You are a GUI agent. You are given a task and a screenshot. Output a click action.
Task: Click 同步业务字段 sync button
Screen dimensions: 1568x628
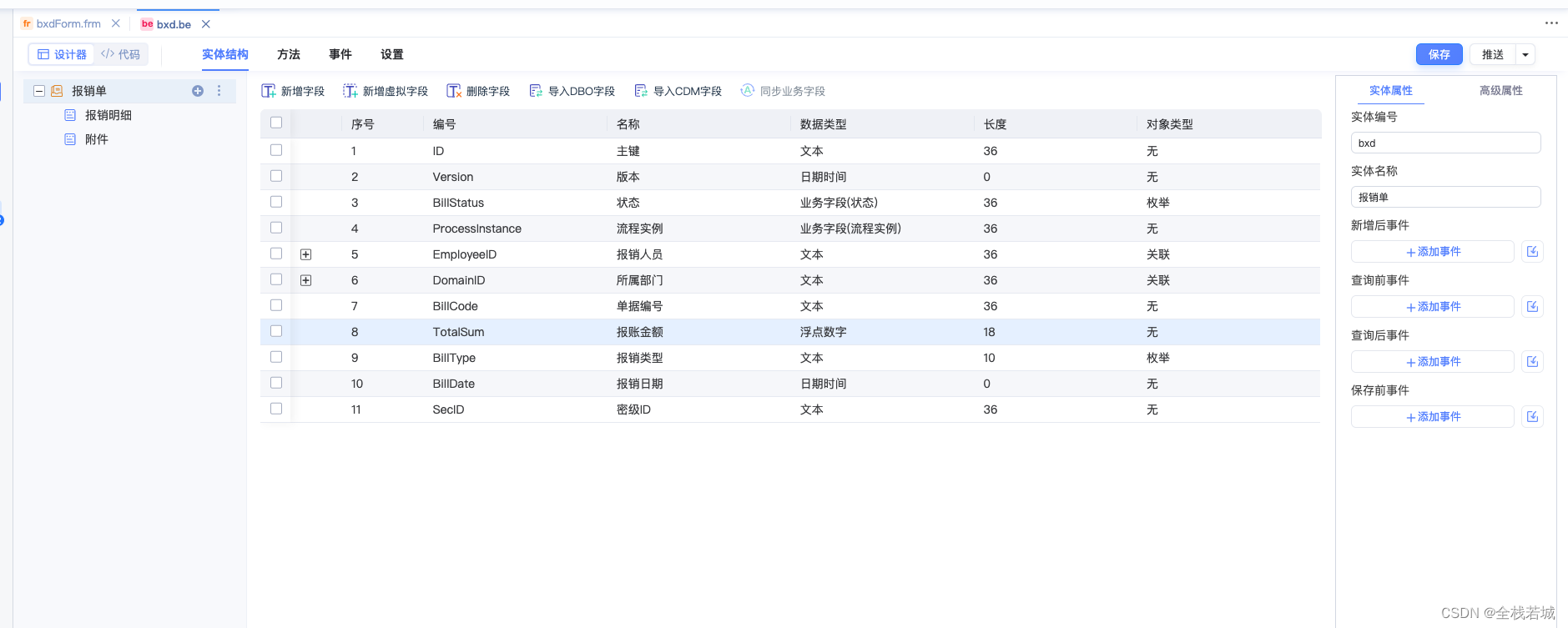[783, 91]
